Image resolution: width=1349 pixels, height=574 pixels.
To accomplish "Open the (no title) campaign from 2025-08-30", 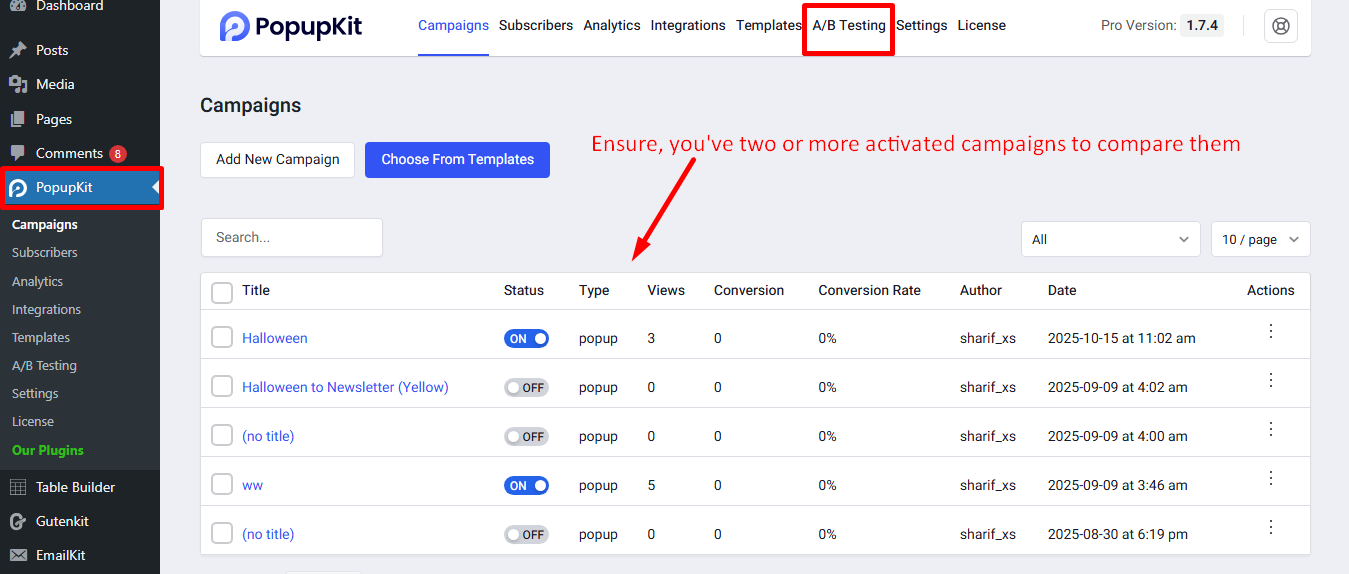I will [x=268, y=534].
